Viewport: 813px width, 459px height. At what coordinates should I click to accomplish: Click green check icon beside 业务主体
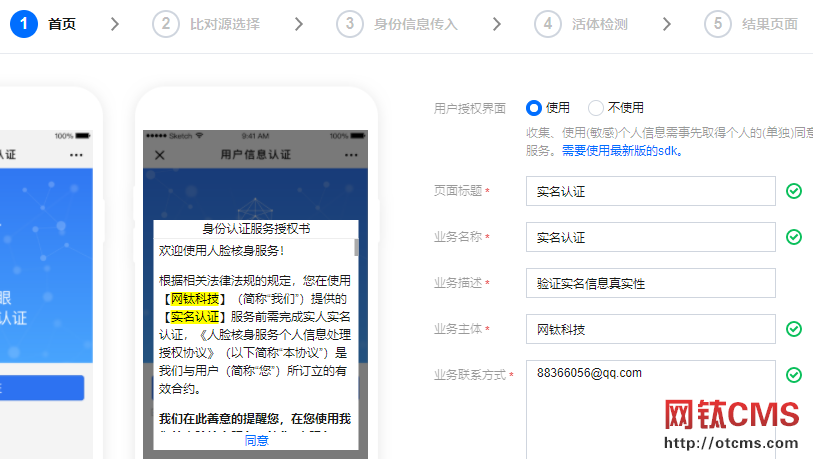(794, 329)
